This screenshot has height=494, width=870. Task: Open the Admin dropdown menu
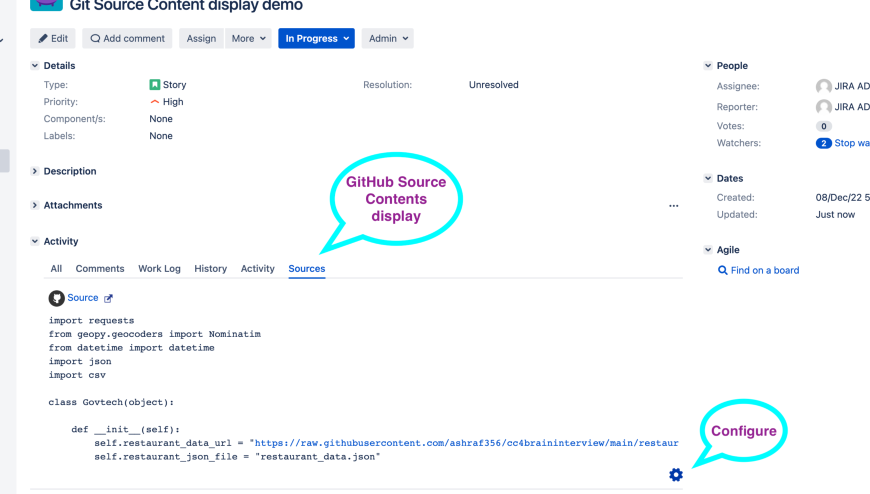[387, 38]
